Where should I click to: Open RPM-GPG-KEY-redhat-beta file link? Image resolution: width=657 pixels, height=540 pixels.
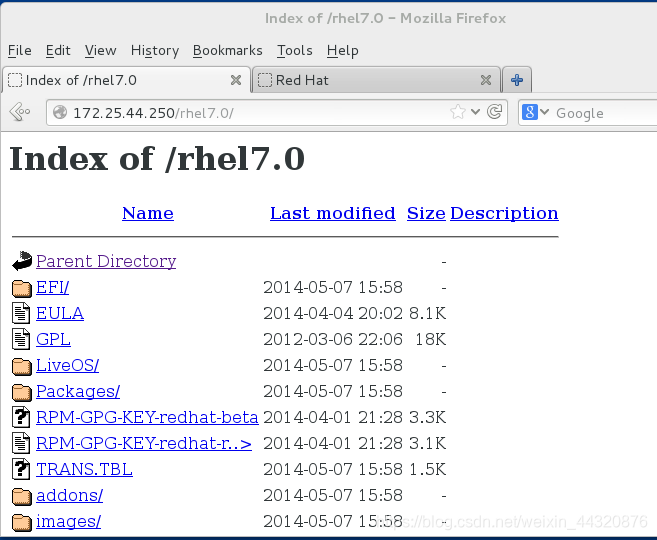pos(147,417)
